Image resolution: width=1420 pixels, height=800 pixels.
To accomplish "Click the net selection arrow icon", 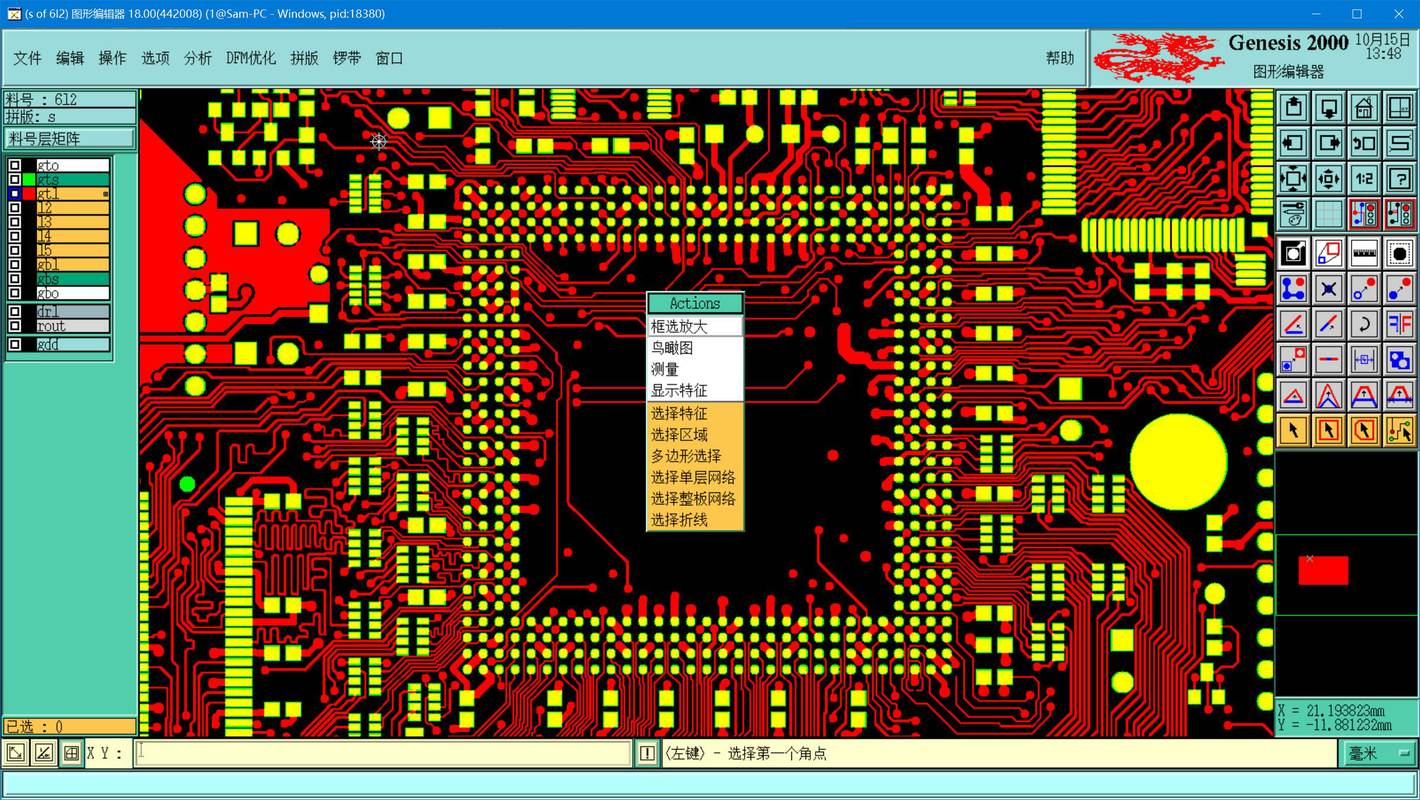I will click(x=1399, y=430).
